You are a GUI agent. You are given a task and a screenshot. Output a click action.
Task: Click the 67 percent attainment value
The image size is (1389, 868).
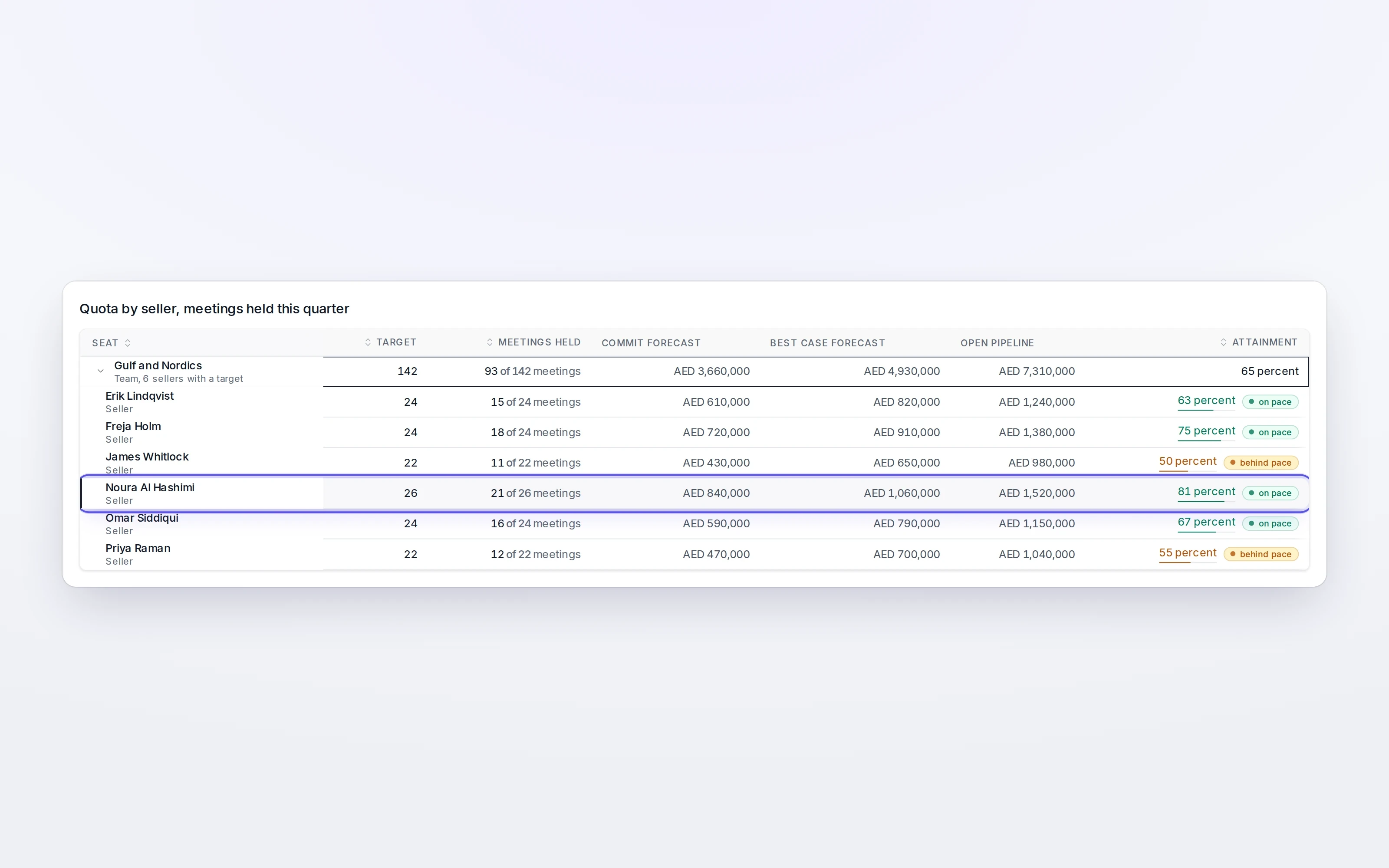(x=1206, y=522)
